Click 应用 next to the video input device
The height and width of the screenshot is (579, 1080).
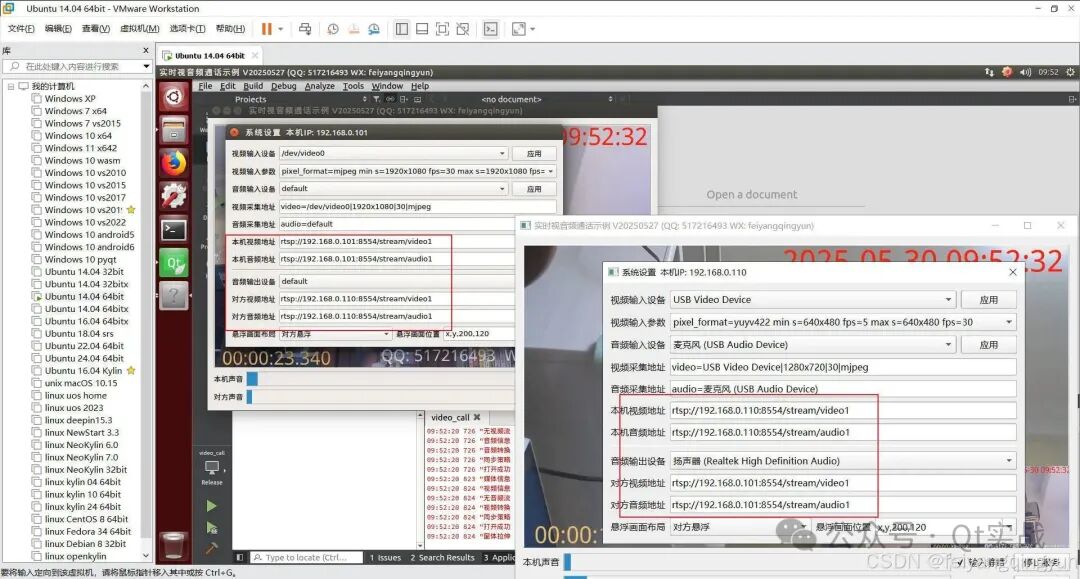[x=988, y=299]
